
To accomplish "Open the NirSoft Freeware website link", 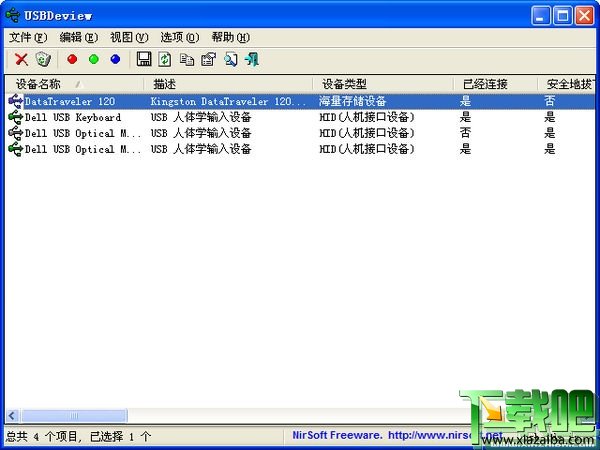I will point(397,435).
